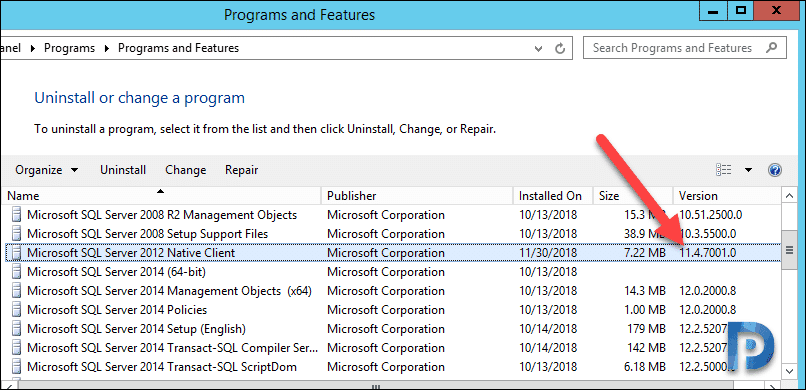Sort by the Name column header

pyautogui.click(x=161, y=196)
